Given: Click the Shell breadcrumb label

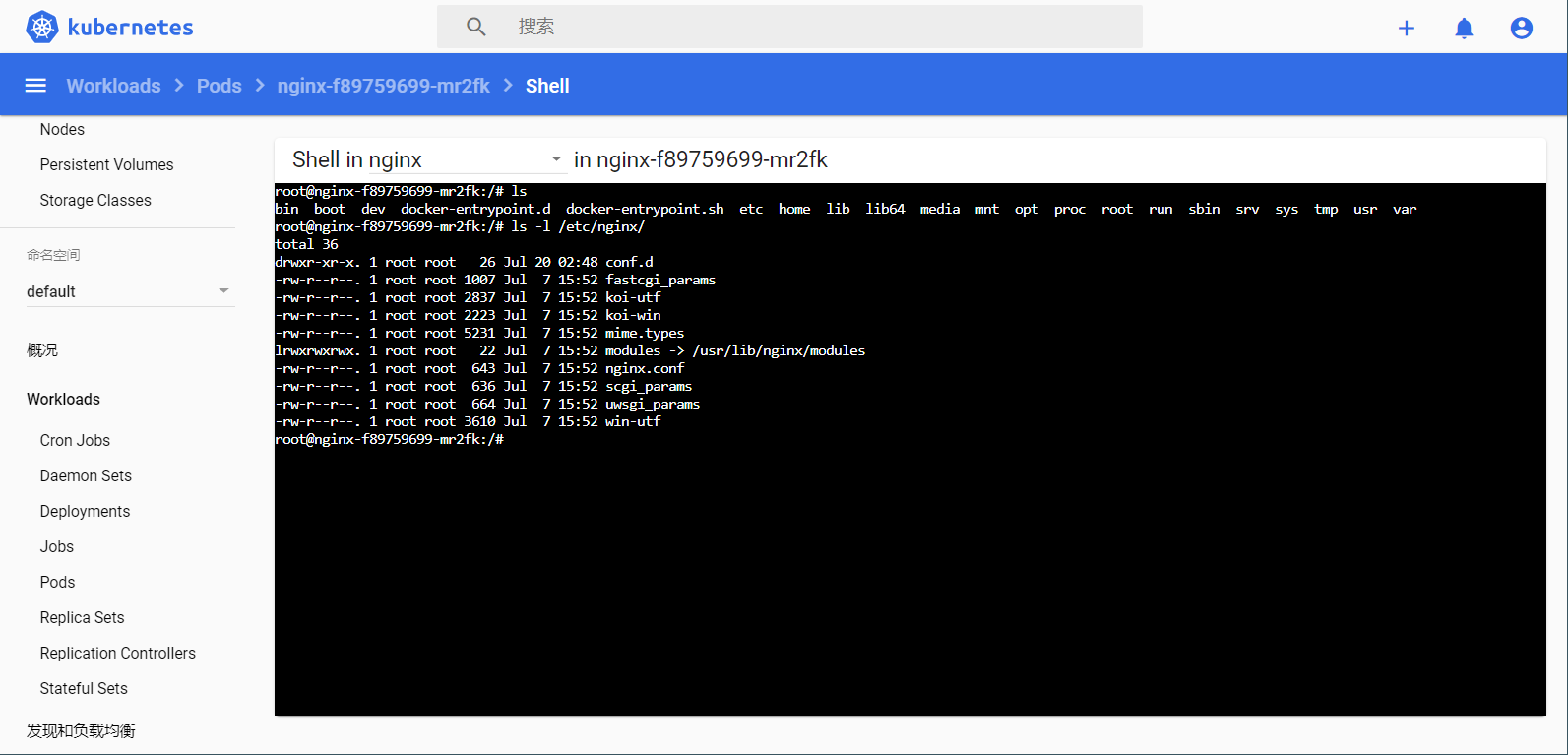Looking at the screenshot, I should (547, 86).
